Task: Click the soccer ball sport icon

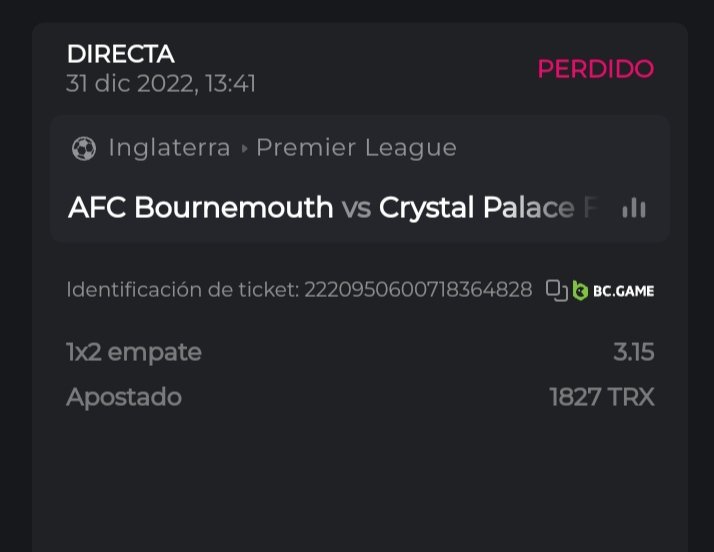Action: [x=84, y=148]
